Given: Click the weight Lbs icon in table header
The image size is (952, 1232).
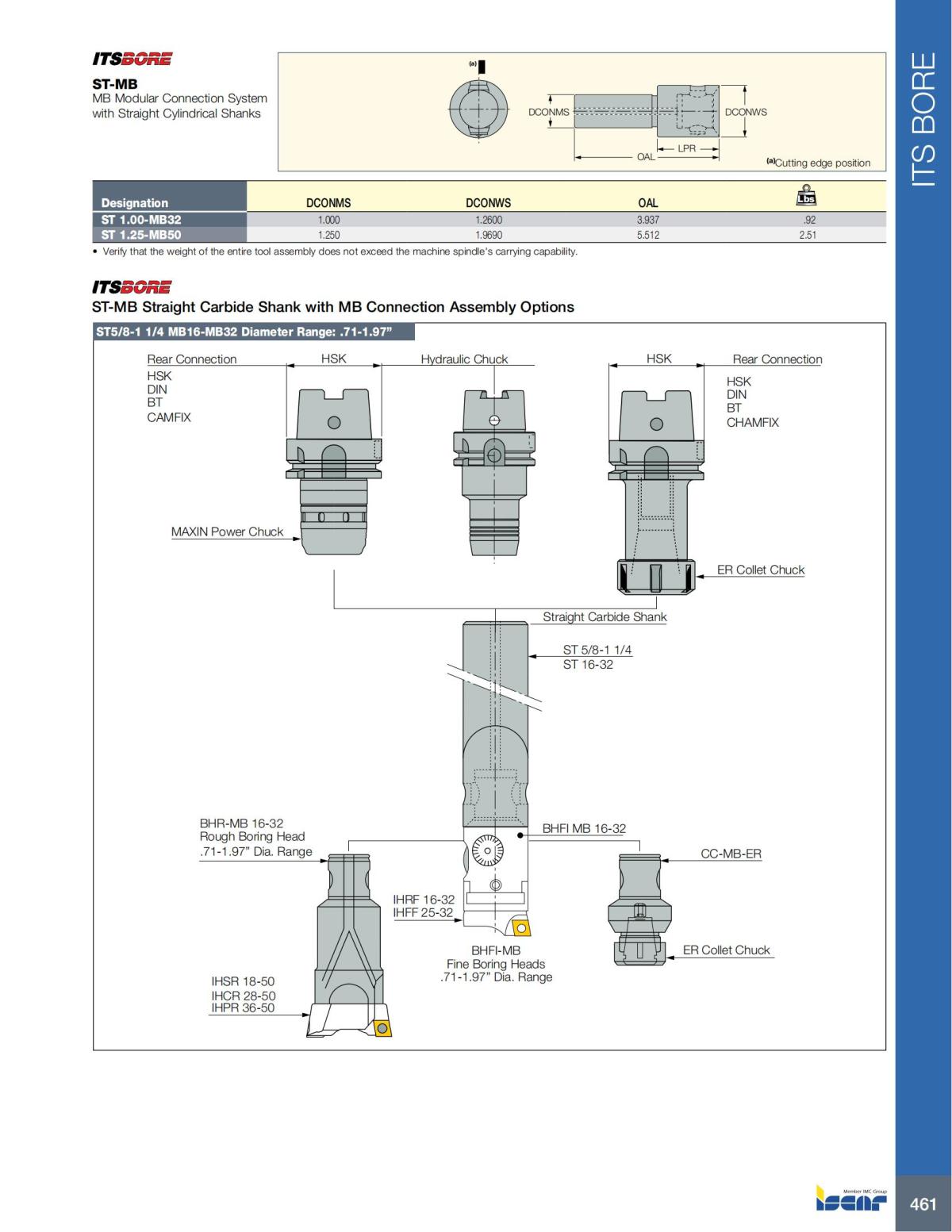Looking at the screenshot, I should coord(806,196).
